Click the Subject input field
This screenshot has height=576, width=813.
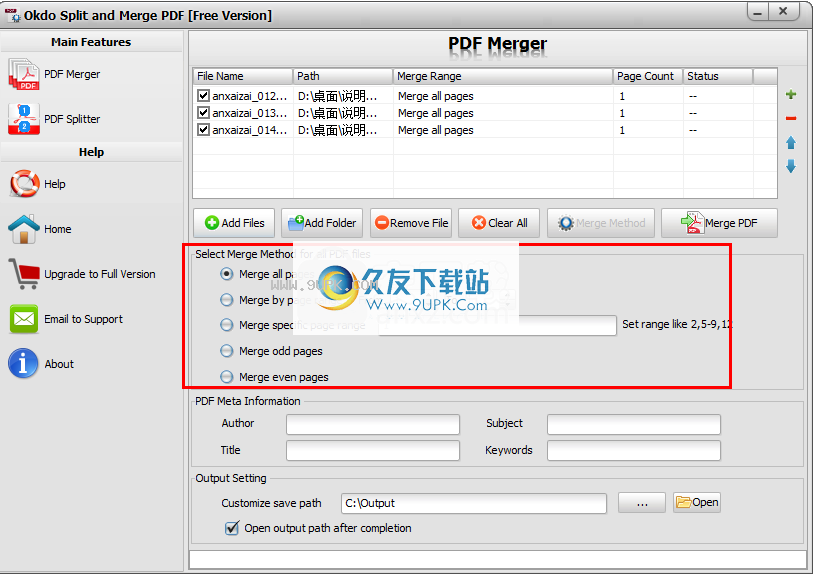coord(634,424)
